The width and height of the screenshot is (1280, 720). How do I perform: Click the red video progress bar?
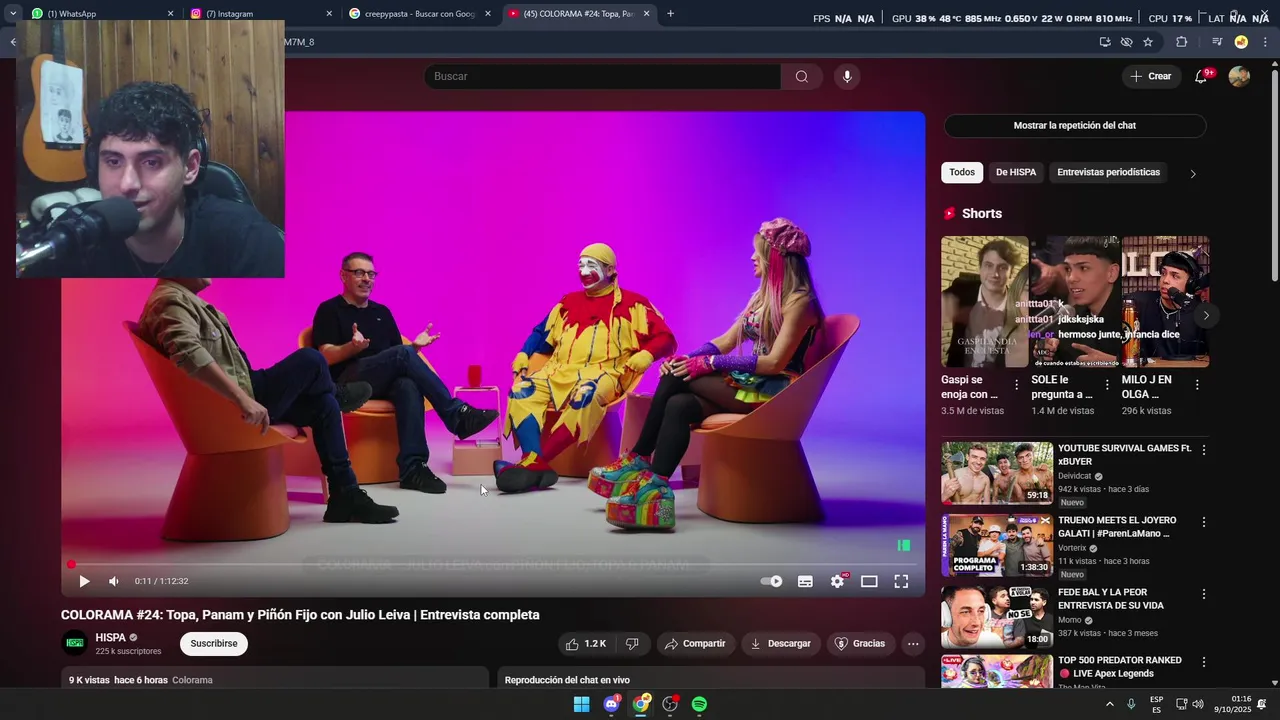[x=492, y=565]
